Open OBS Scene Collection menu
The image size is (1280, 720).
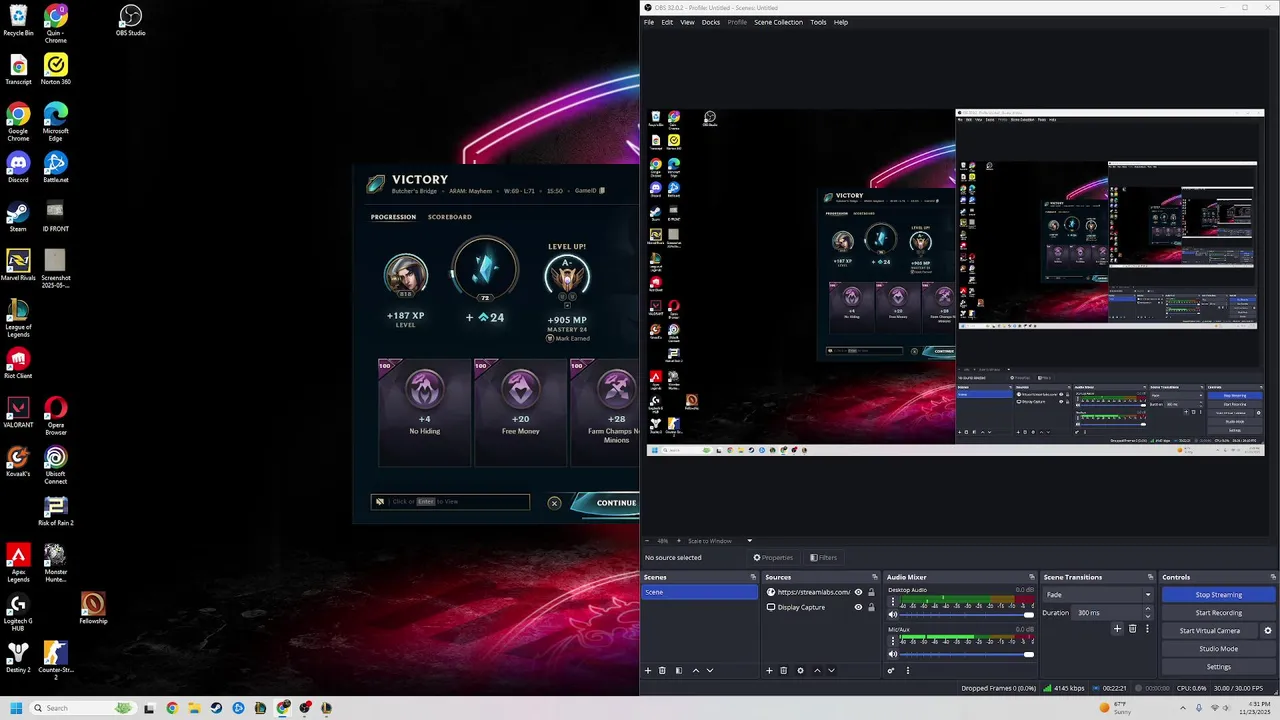778,22
